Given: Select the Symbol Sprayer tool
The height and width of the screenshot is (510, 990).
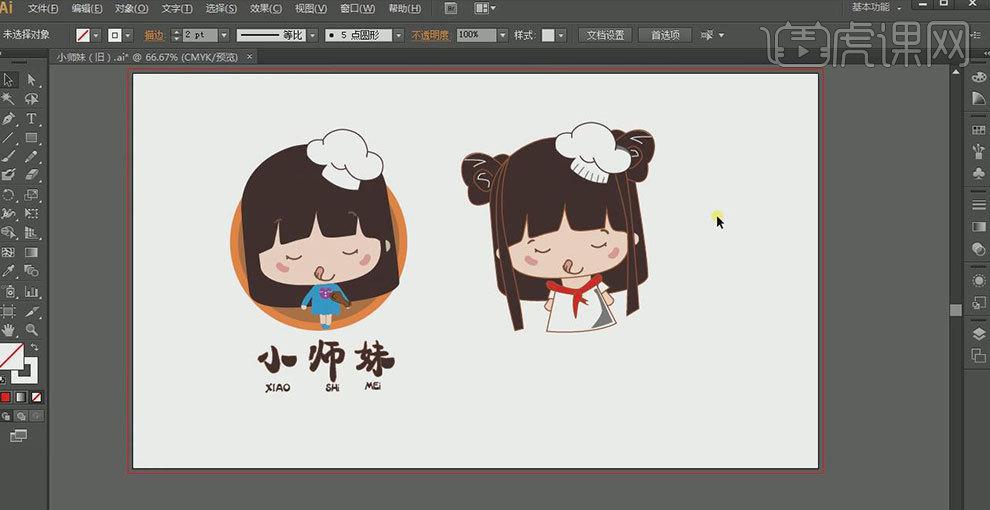Looking at the screenshot, I should (9, 291).
